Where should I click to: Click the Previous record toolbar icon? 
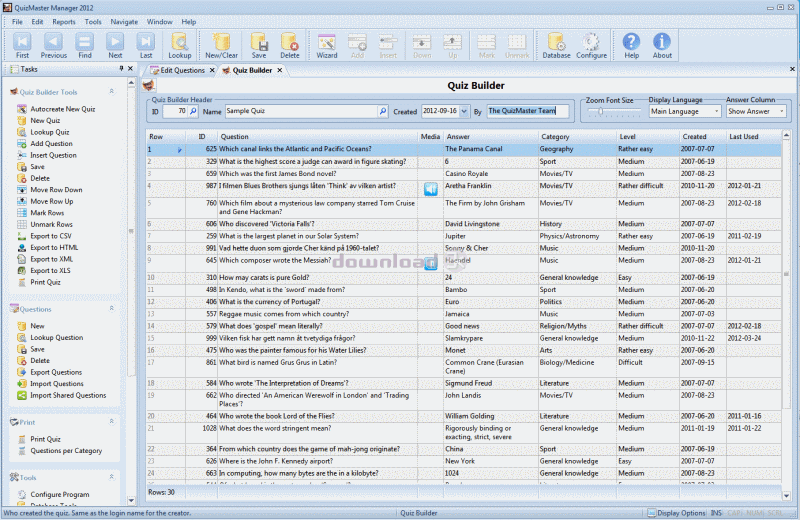54,45
